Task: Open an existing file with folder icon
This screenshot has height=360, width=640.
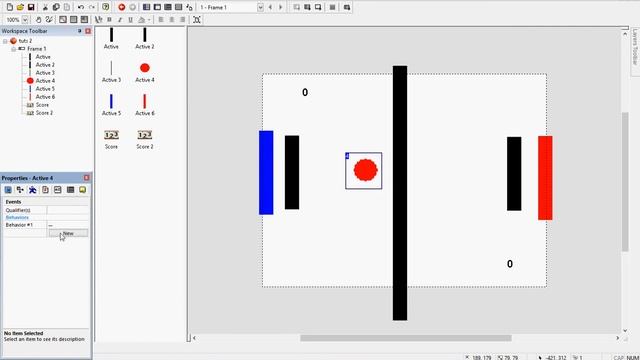Action: click(20, 7)
